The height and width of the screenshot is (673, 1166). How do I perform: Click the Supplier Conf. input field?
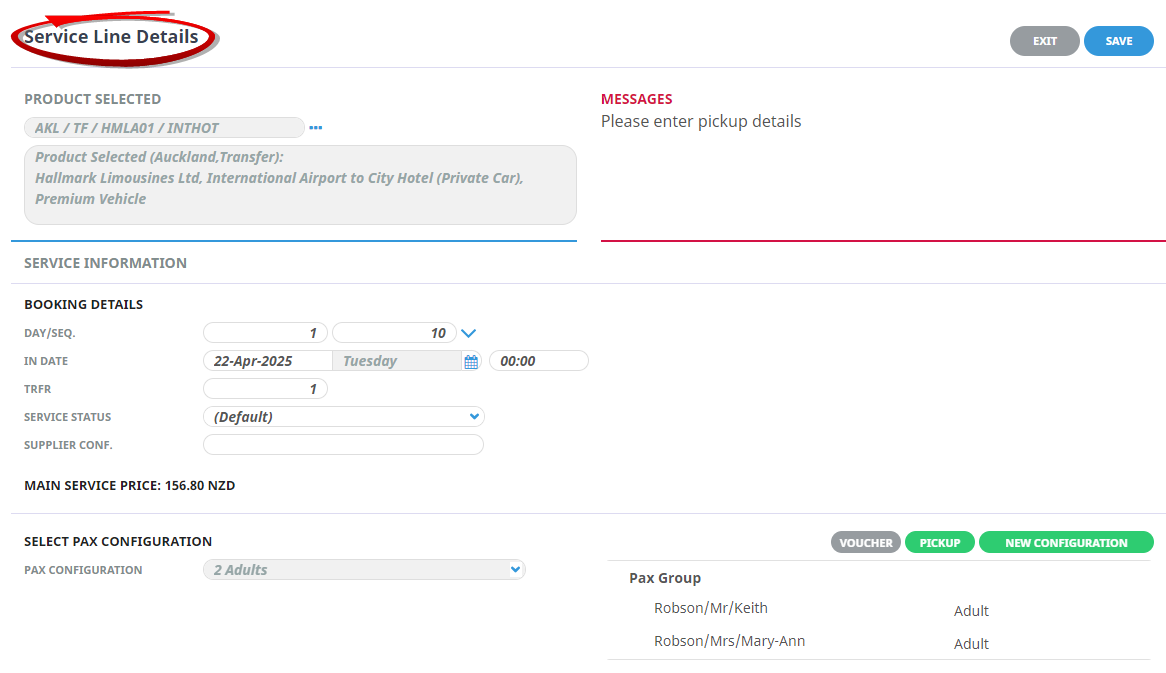coord(343,445)
